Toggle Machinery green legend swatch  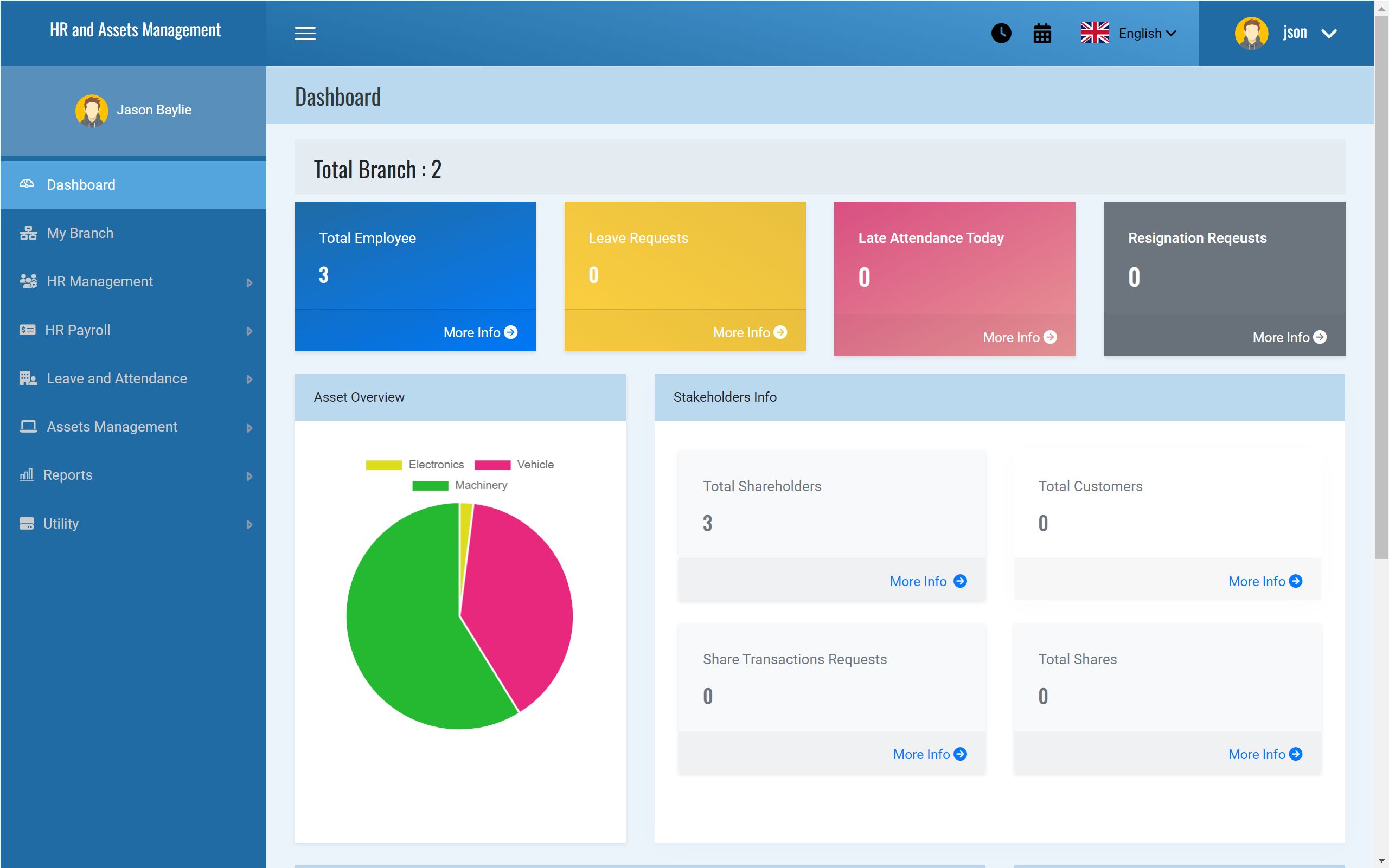pyautogui.click(x=430, y=486)
